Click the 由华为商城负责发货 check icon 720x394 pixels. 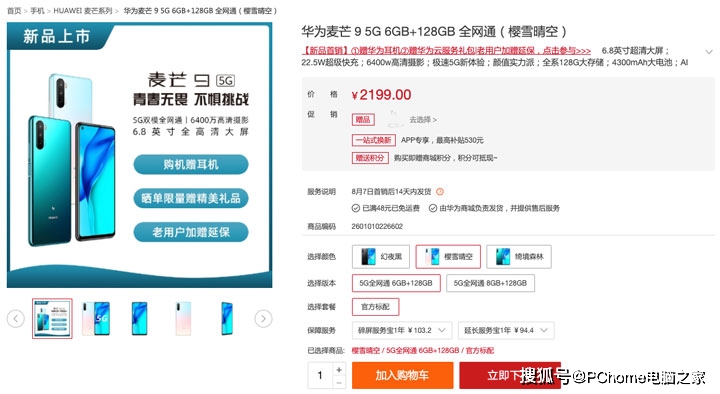coord(433,208)
